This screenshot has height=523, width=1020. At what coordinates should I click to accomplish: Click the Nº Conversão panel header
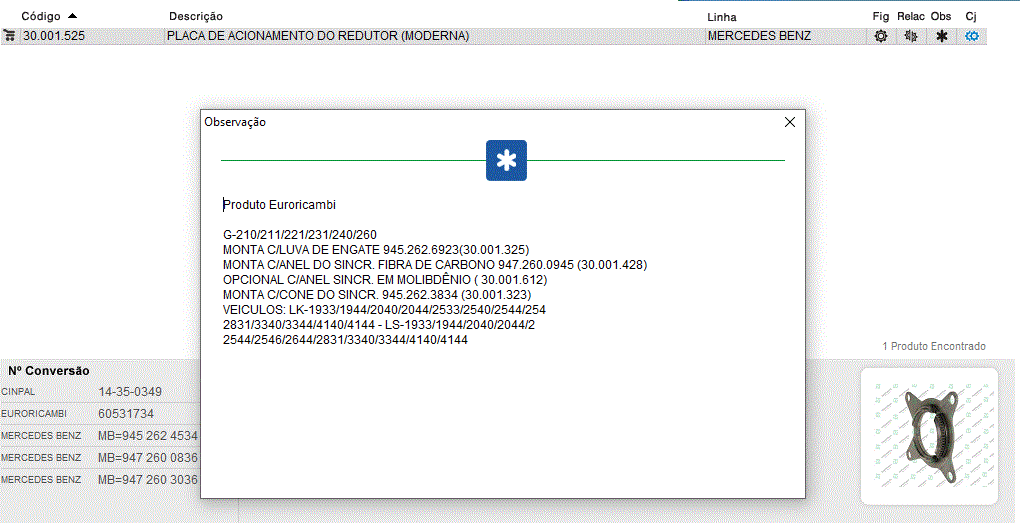pos(49,371)
